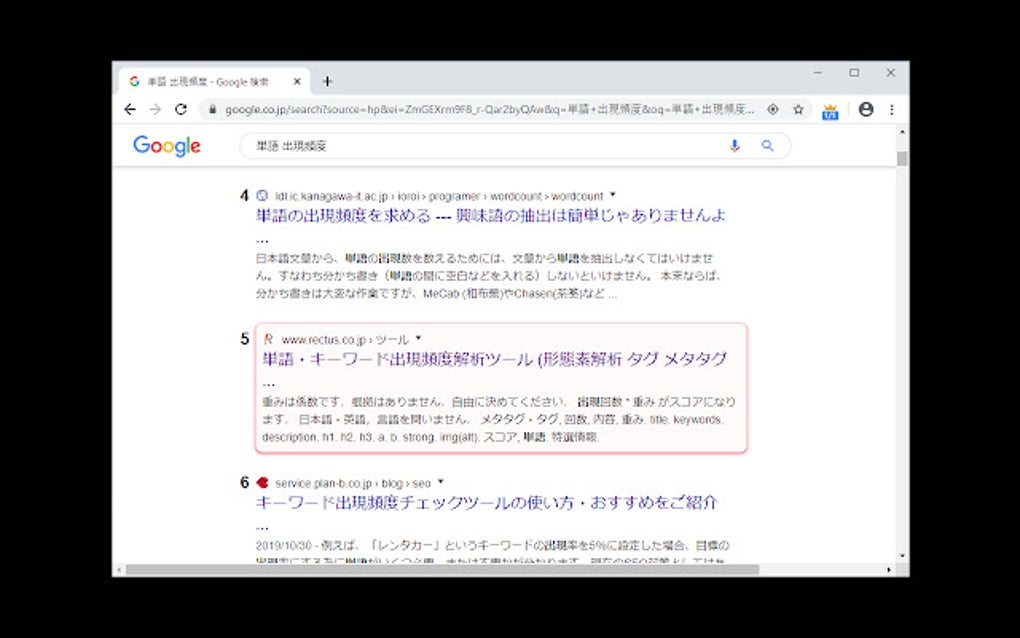Expand options for the kanagawa-it.ac.jp result

(612, 195)
